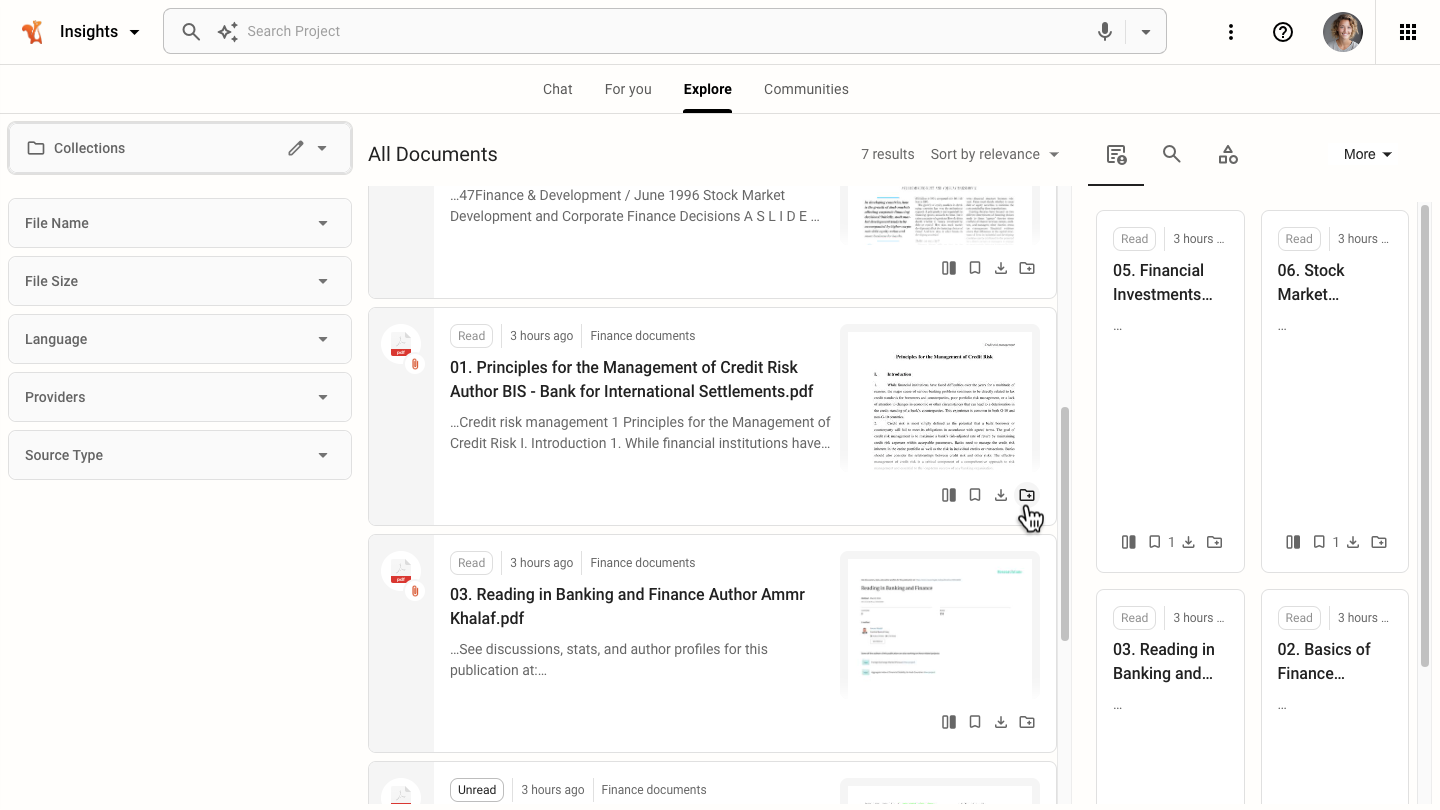Expand the Collections dropdown arrow
Image resolution: width=1440 pixels, height=810 pixels.
point(322,148)
